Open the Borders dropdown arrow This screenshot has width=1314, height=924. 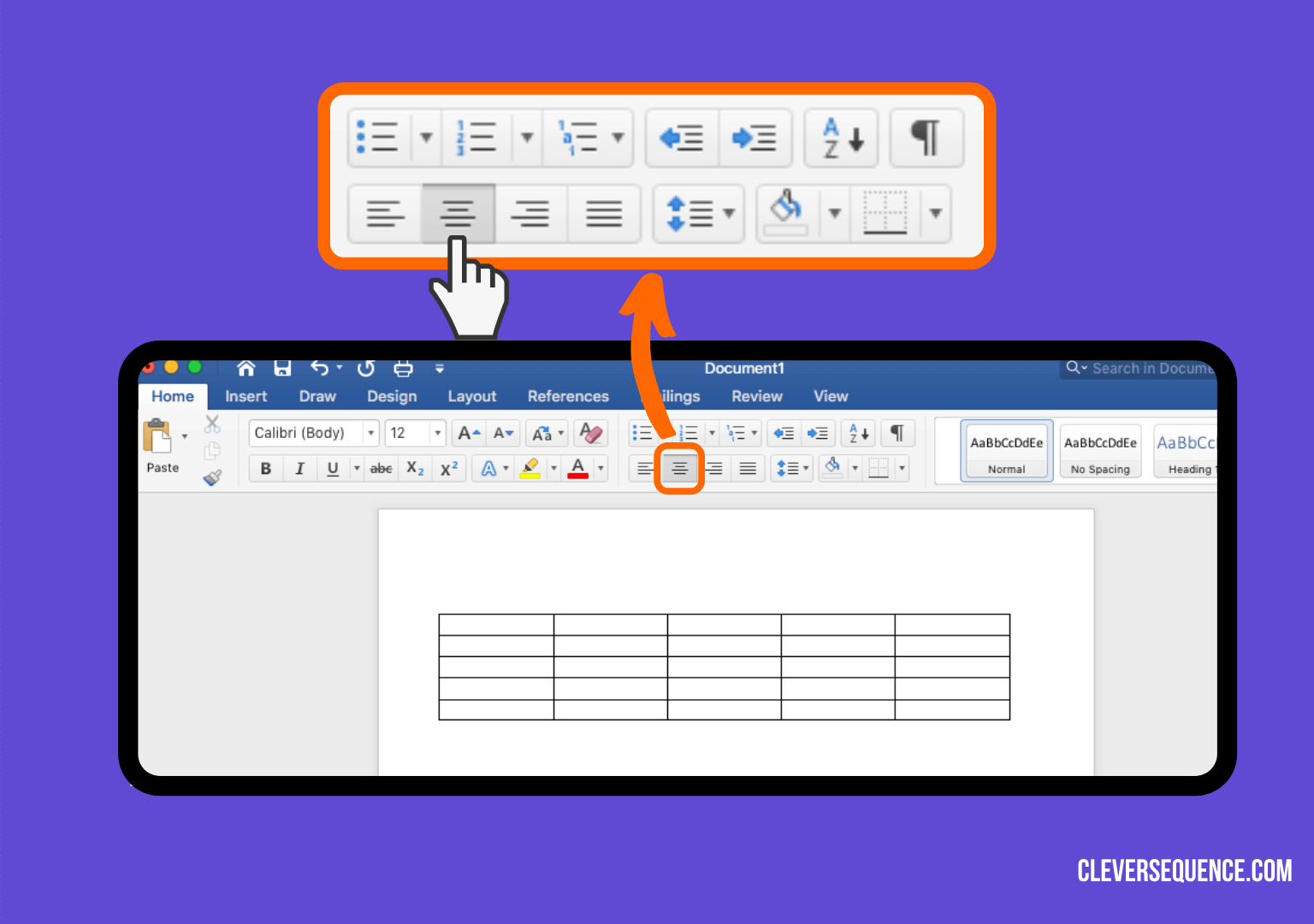click(x=902, y=468)
